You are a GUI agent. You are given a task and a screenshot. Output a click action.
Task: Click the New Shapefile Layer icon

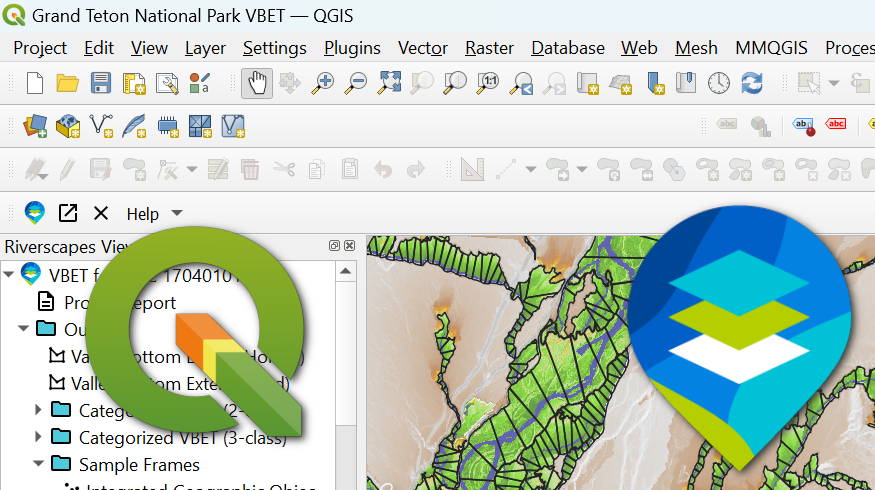[101, 126]
